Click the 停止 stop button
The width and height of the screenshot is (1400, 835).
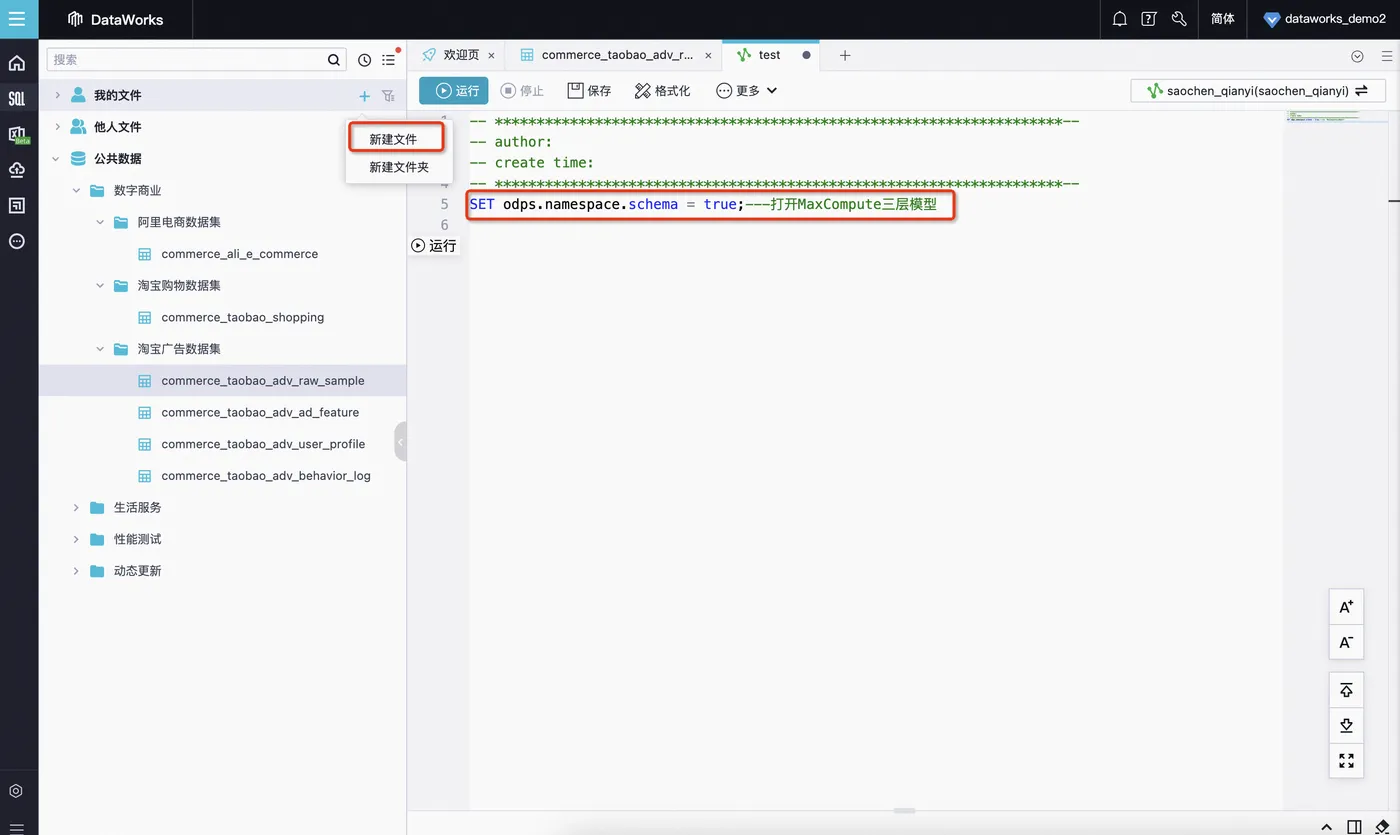pyautogui.click(x=522, y=91)
